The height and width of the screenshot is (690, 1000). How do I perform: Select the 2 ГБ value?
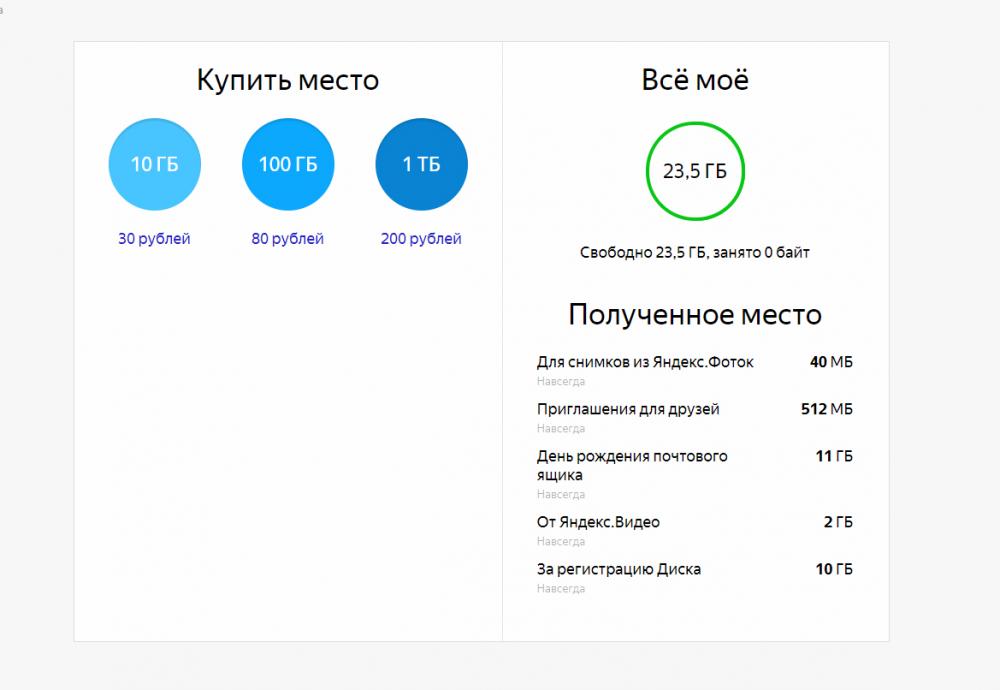click(x=838, y=522)
